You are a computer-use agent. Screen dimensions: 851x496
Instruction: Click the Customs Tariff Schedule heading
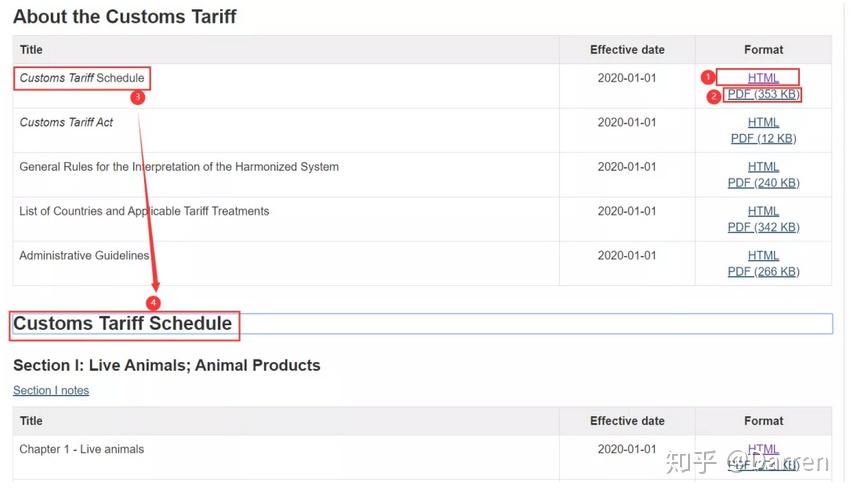coord(122,323)
